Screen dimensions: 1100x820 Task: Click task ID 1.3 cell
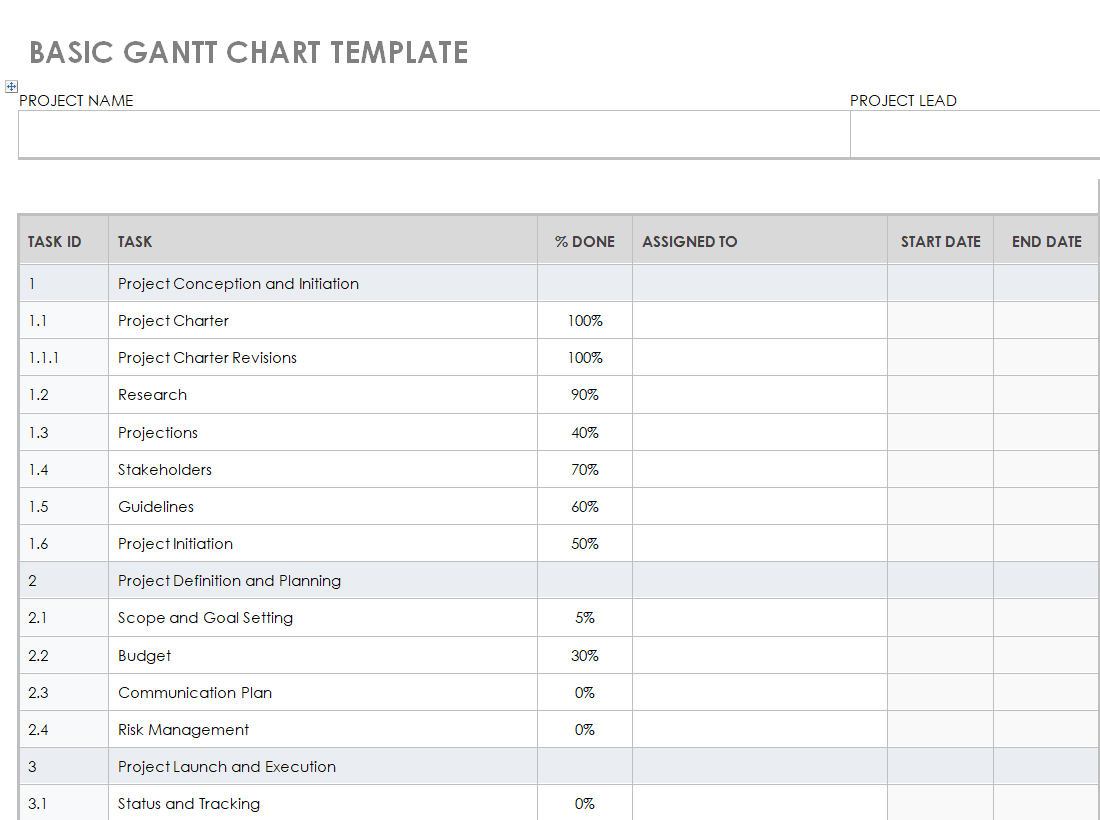[x=64, y=432]
